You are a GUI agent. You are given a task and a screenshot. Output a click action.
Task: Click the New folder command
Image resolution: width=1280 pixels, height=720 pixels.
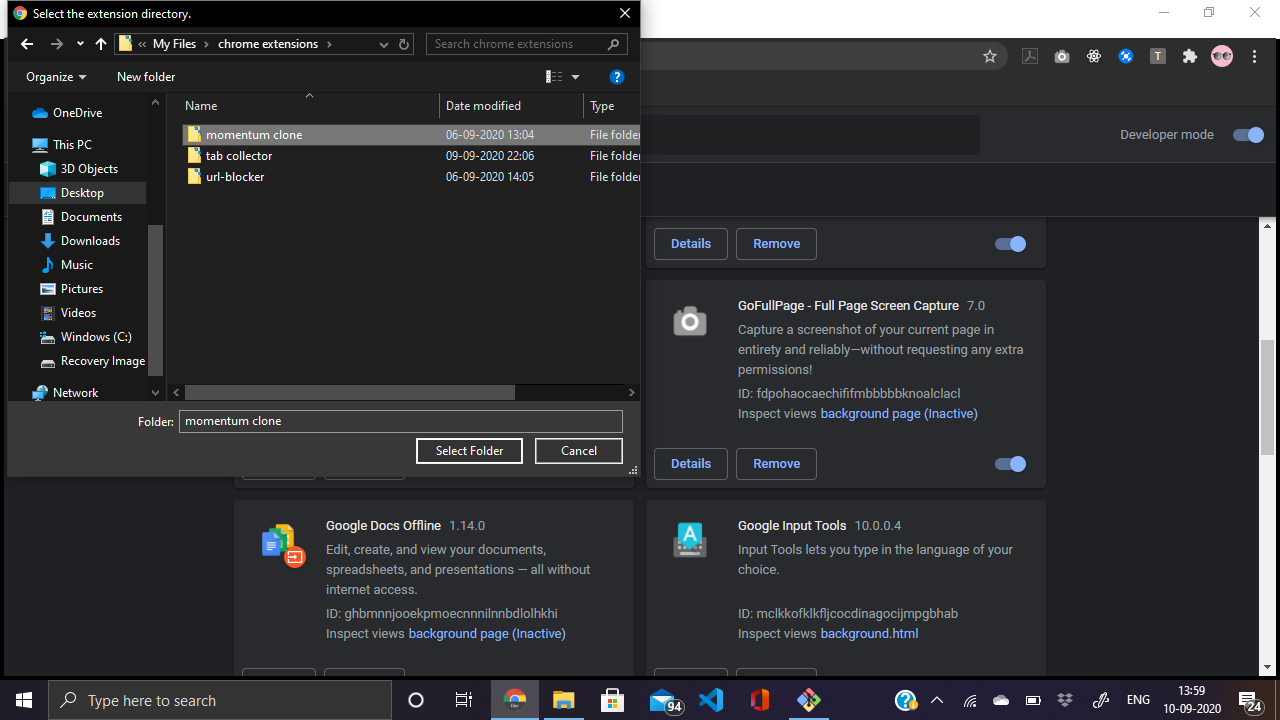145,77
